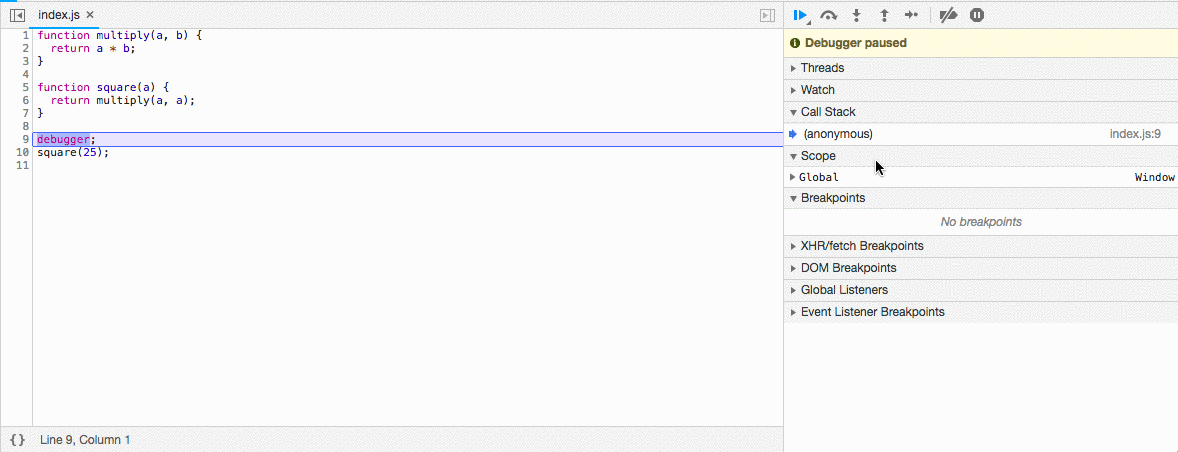Collapse the Call Stack section
Screen dimensions: 1178x452
pos(827,112)
